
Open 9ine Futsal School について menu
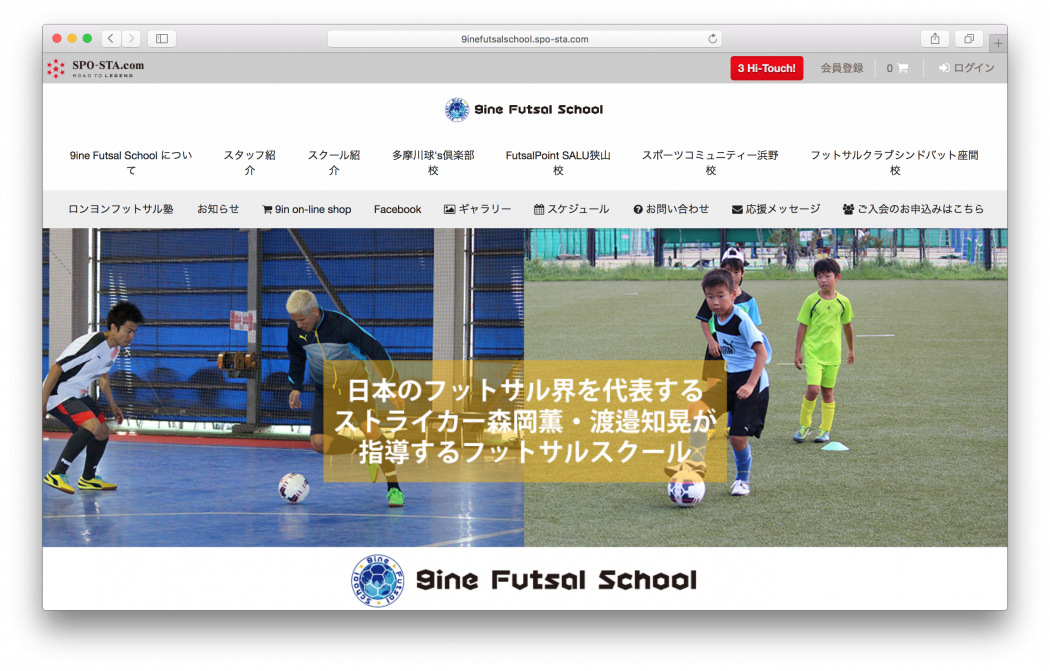[x=131, y=163]
